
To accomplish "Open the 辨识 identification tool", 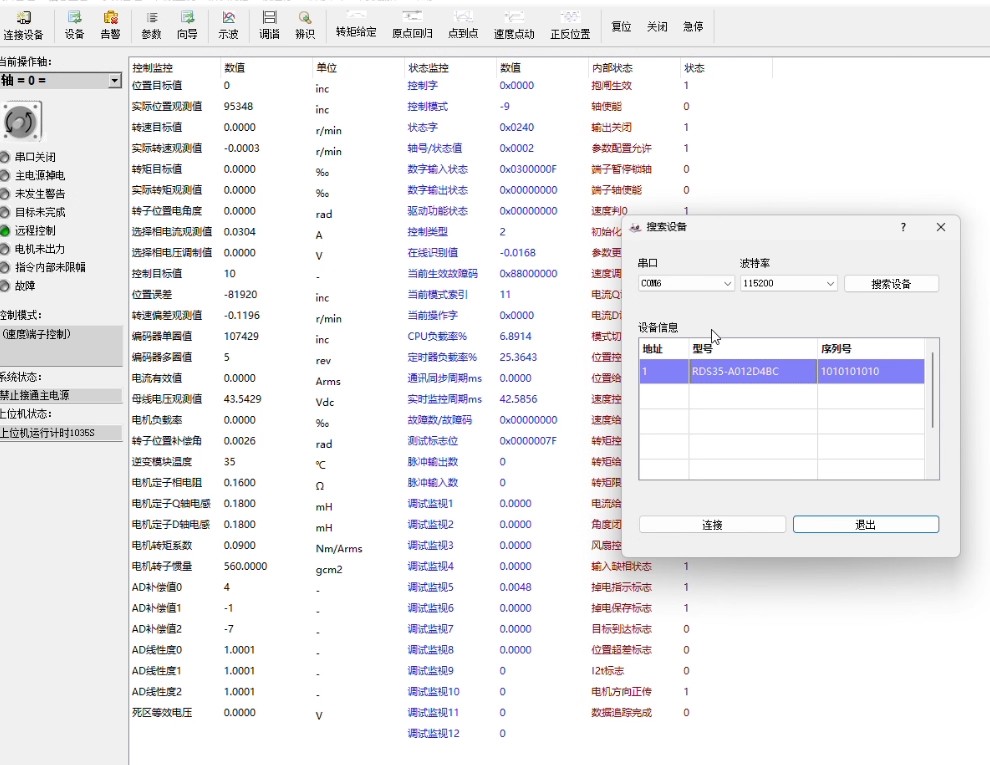I will click(305, 26).
